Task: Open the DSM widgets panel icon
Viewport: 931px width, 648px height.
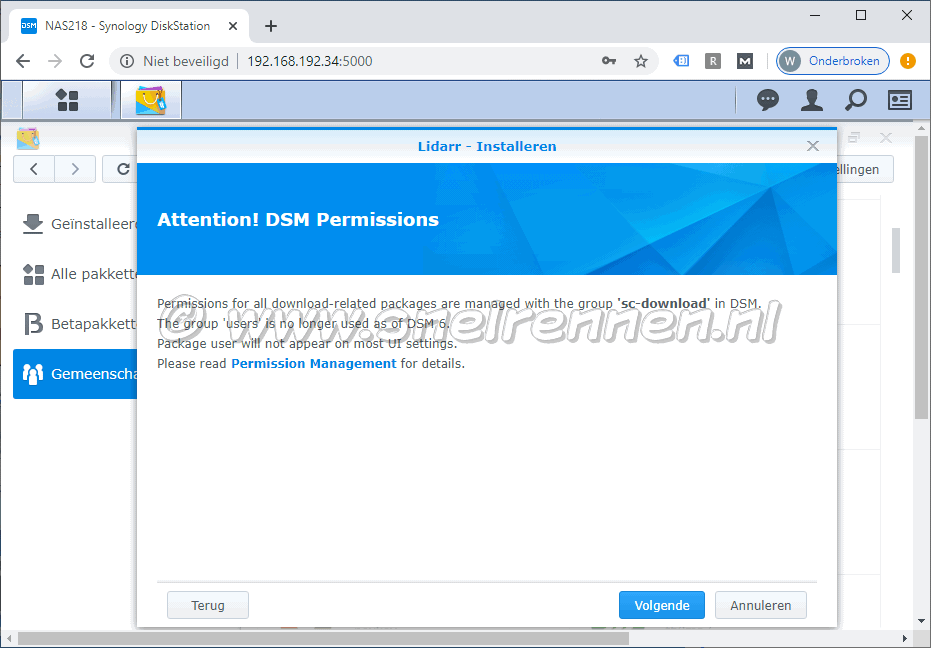Action: 900,100
